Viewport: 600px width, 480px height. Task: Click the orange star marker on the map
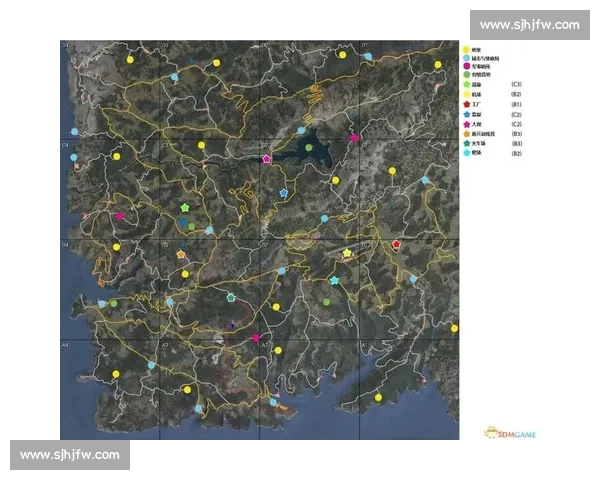click(x=181, y=254)
